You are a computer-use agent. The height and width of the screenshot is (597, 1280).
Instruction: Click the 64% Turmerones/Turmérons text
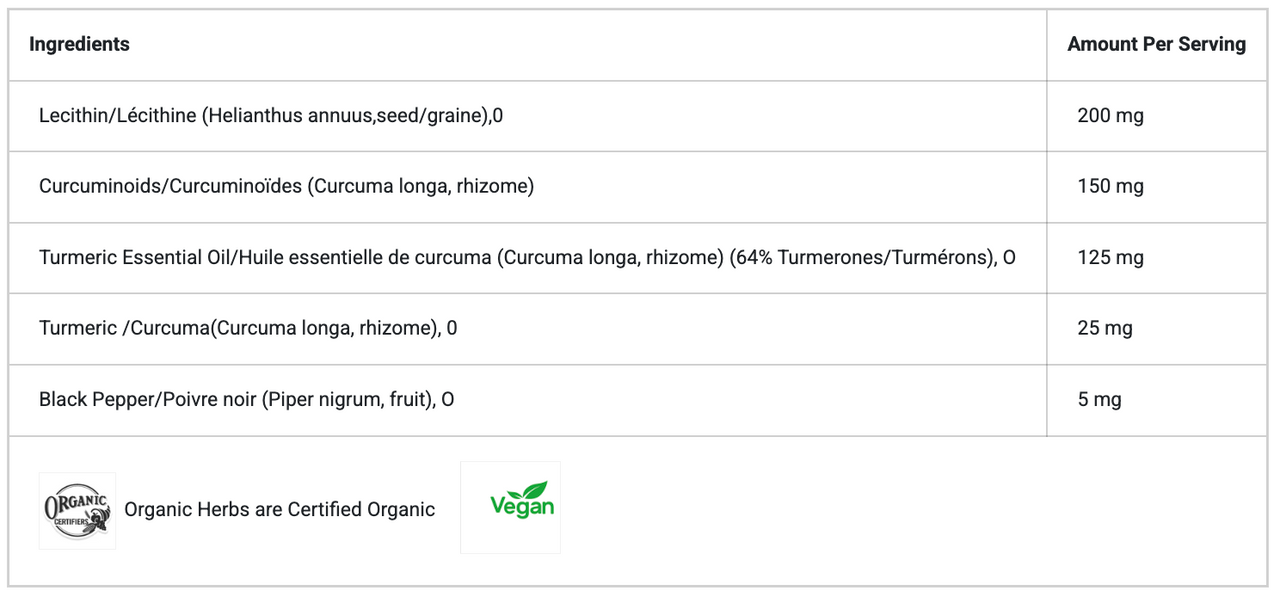click(861, 258)
